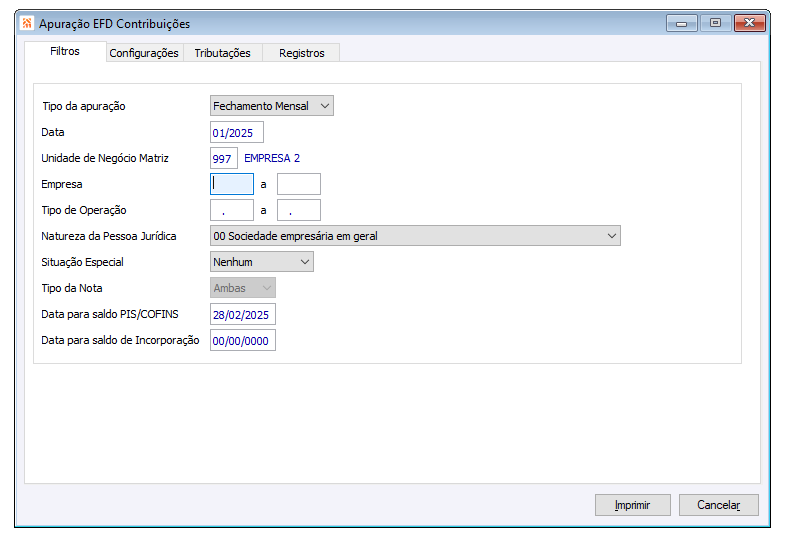Screen dimensions: 786x536
Task: Click the Tipo da Nota label
Action: (72, 288)
